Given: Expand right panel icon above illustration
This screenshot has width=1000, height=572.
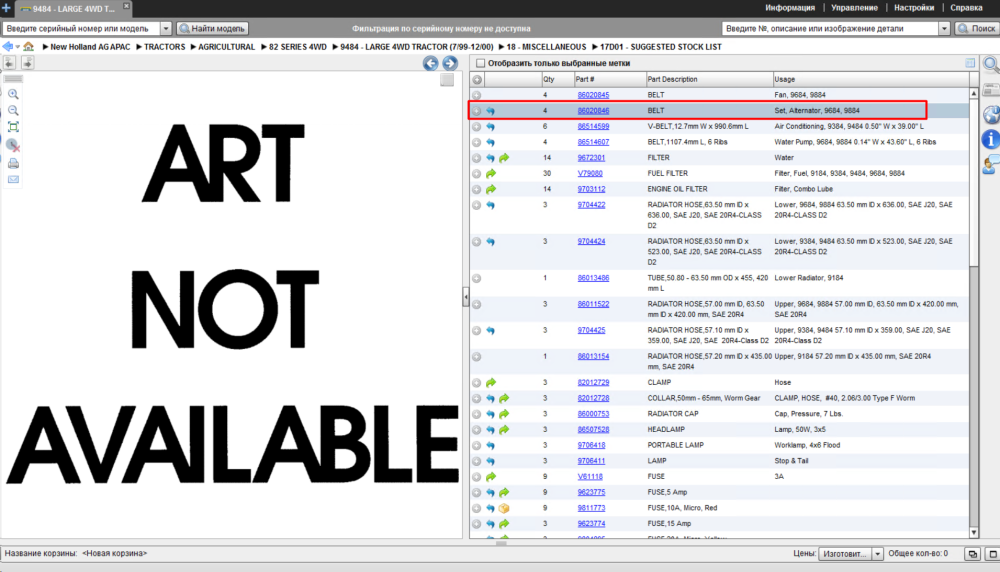Looking at the screenshot, I should click(x=27, y=62).
